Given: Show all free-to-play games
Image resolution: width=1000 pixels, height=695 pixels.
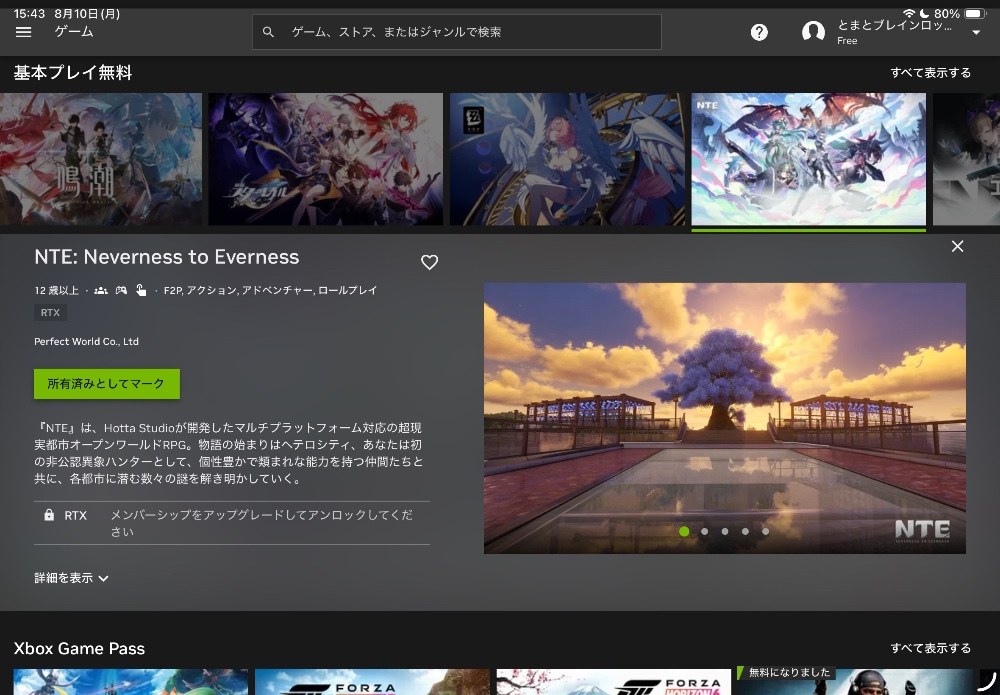Looking at the screenshot, I should [x=930, y=73].
